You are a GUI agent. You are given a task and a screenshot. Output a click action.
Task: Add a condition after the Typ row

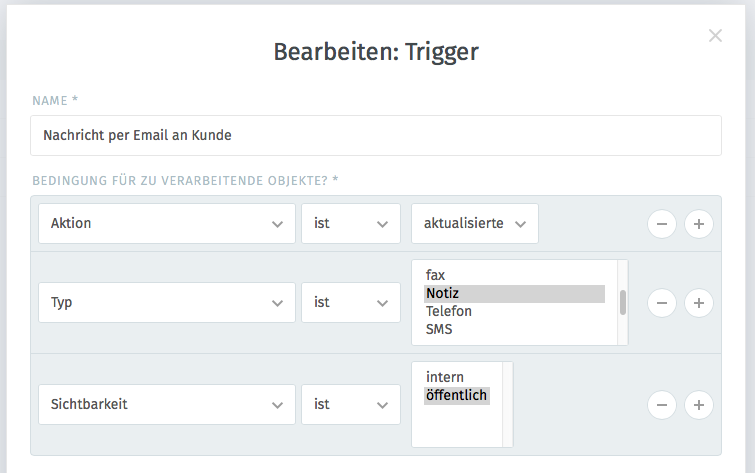(x=699, y=303)
